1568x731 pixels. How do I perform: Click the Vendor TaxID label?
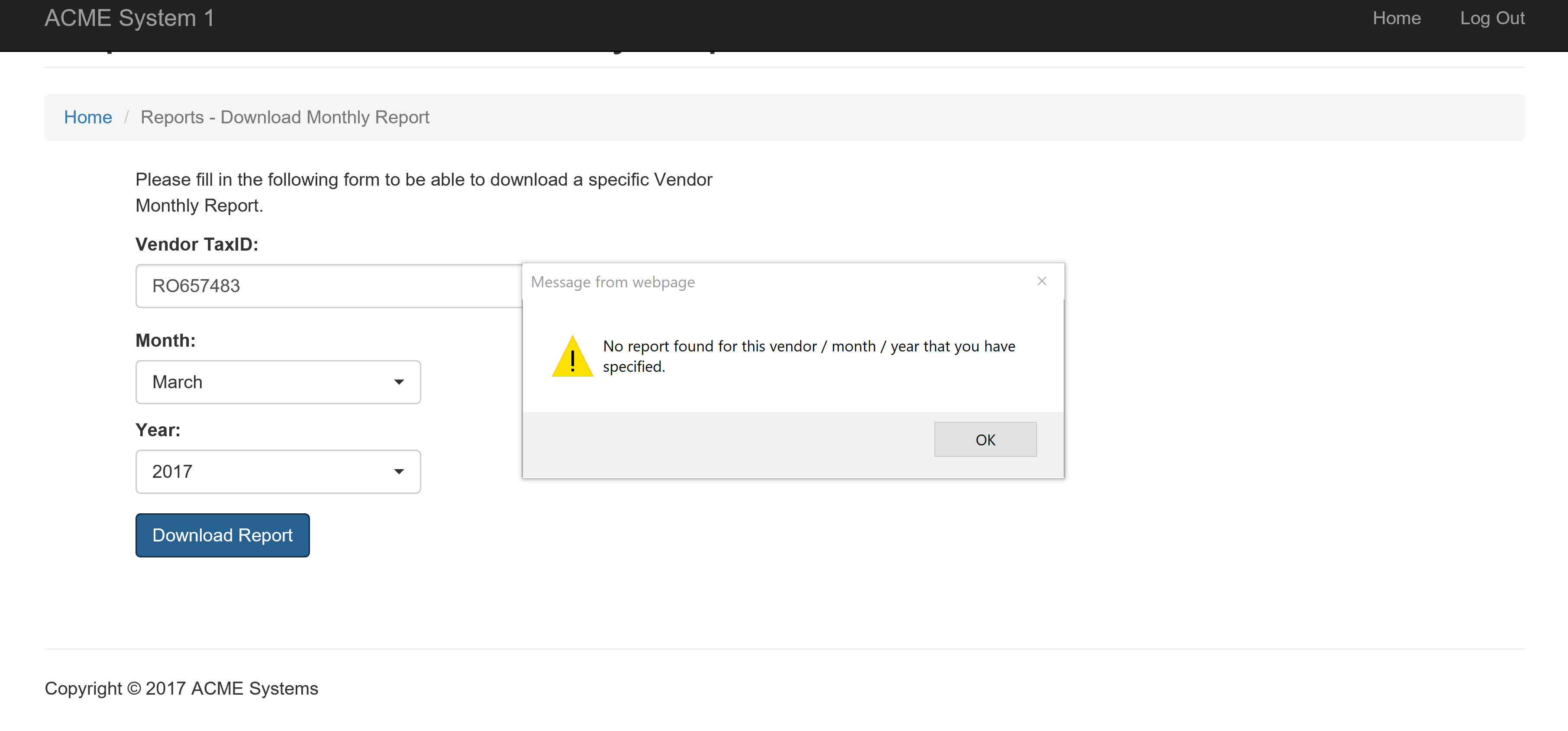(x=197, y=245)
